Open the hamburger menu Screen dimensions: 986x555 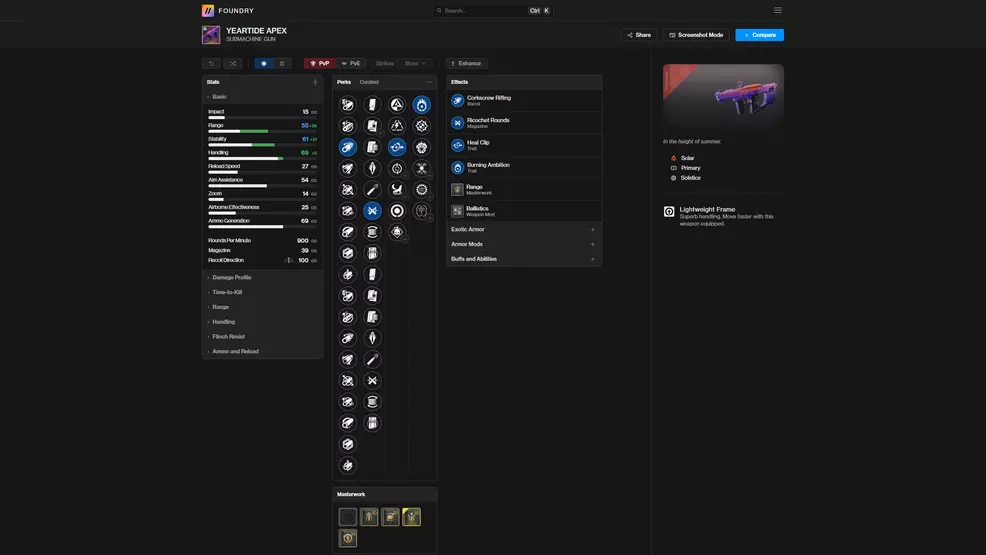point(778,10)
